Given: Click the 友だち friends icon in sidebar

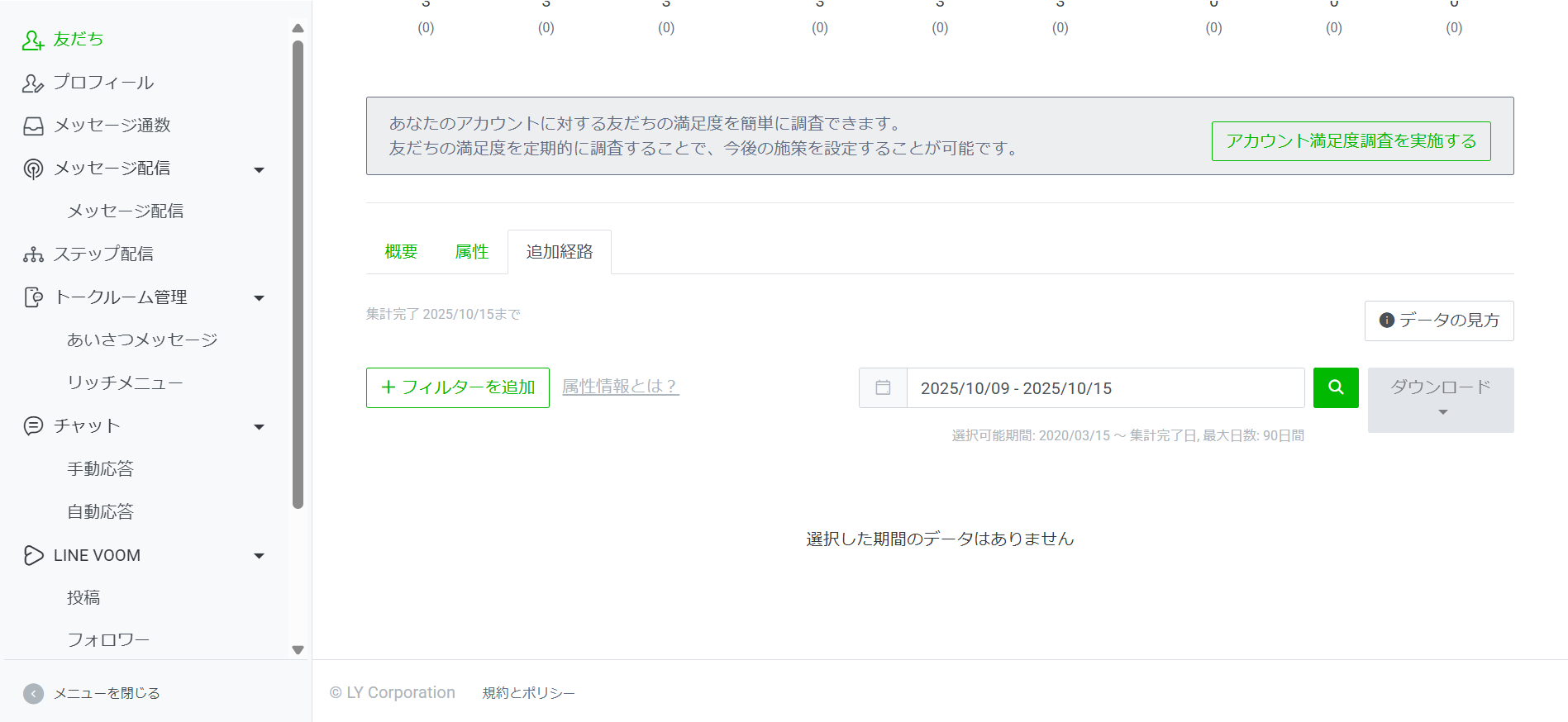Looking at the screenshot, I should click(32, 40).
